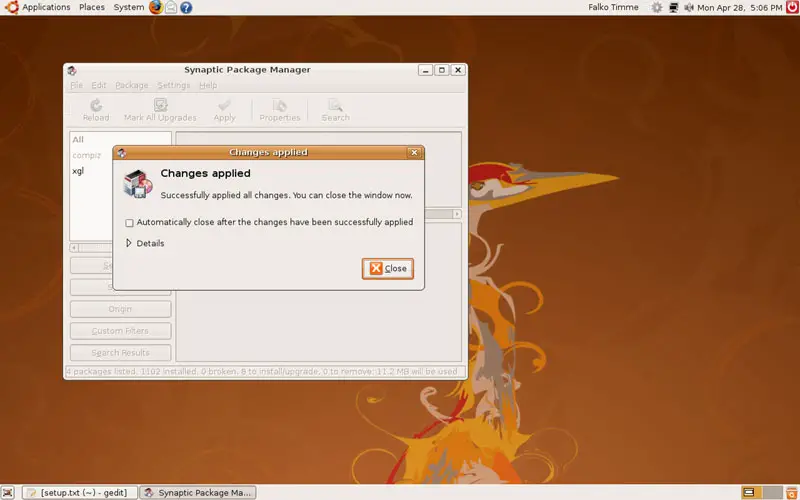Click the Show Desktop icon in bottom panel

pos(7,492)
